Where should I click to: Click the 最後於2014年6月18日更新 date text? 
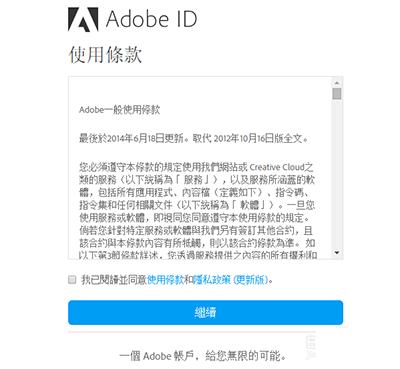(131, 138)
